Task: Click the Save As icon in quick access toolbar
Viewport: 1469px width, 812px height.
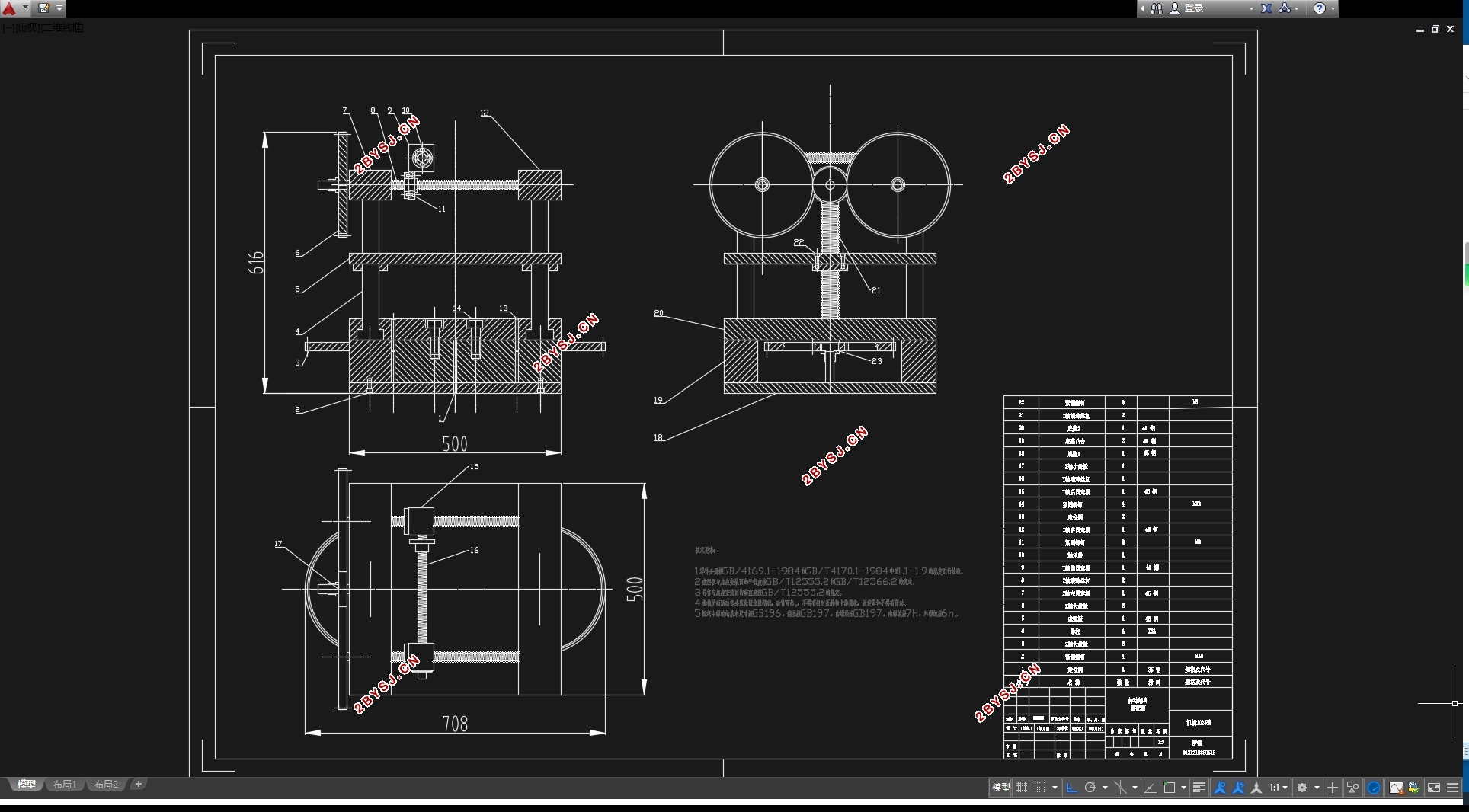Action: pyautogui.click(x=43, y=8)
